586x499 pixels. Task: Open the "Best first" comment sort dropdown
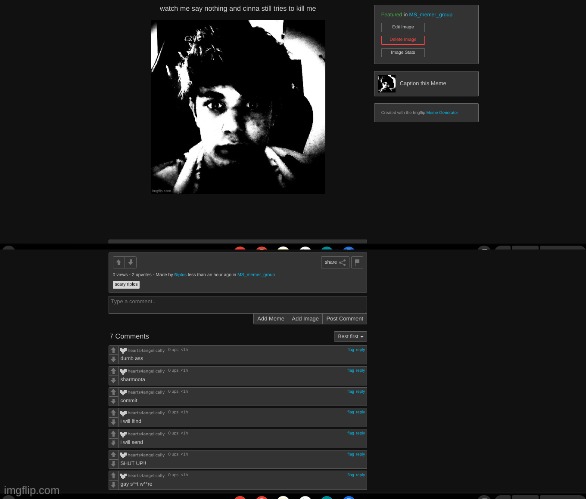[350, 336]
